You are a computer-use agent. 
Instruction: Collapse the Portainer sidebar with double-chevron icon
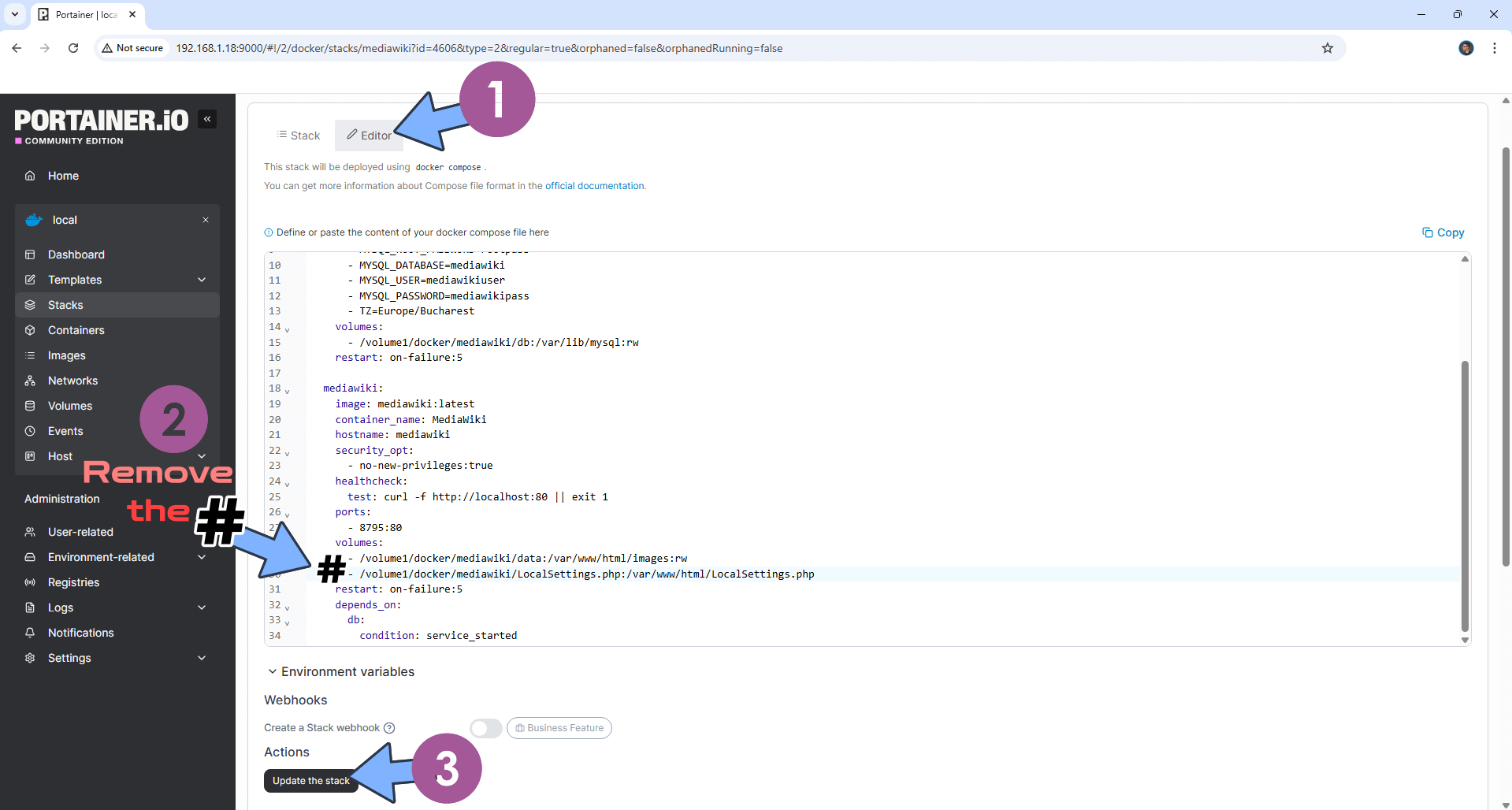click(207, 119)
